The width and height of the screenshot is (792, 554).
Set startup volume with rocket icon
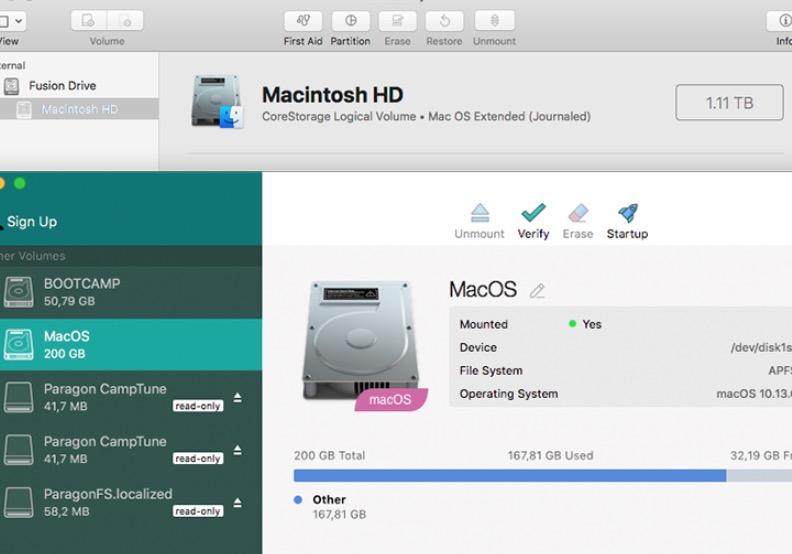pos(628,213)
